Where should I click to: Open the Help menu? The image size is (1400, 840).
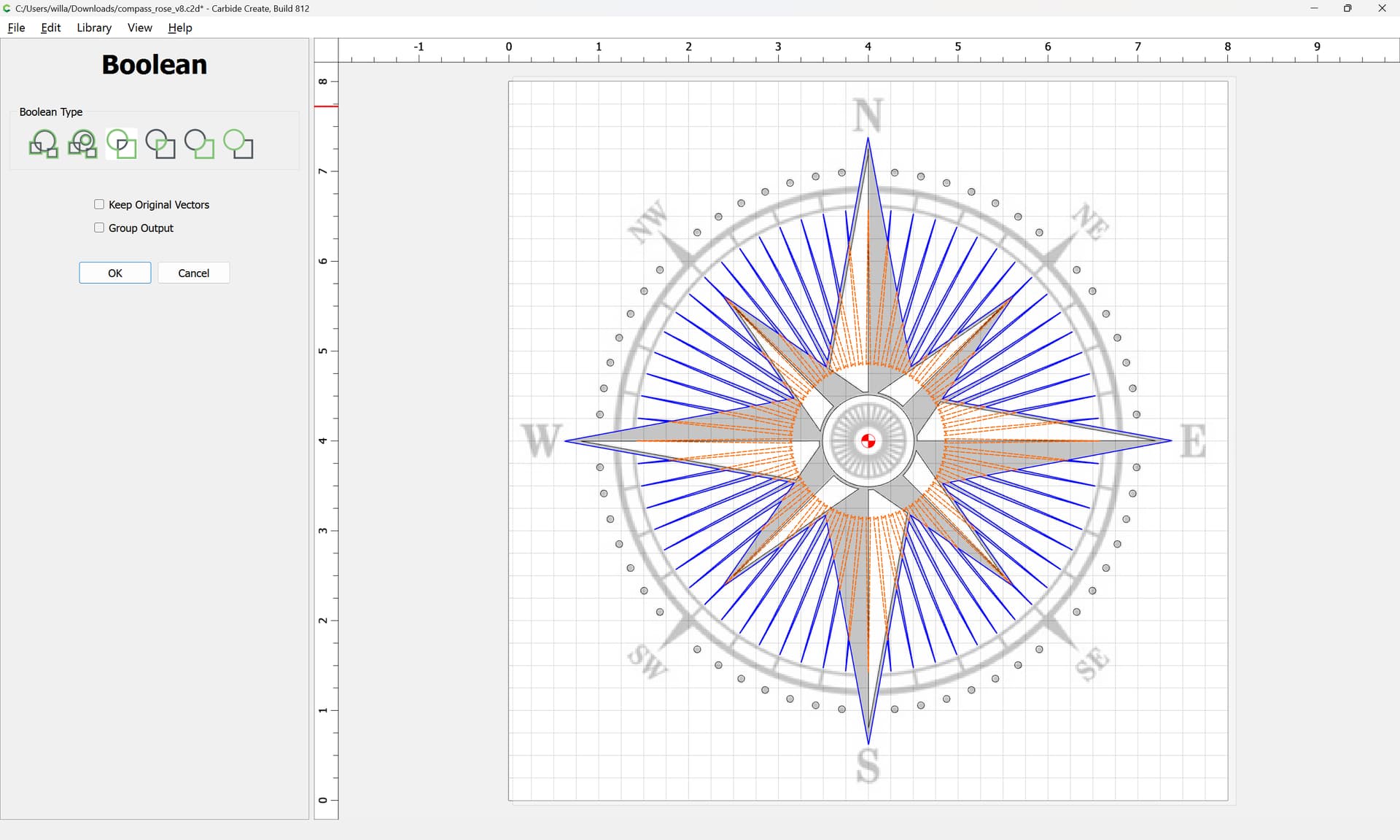coord(179,28)
